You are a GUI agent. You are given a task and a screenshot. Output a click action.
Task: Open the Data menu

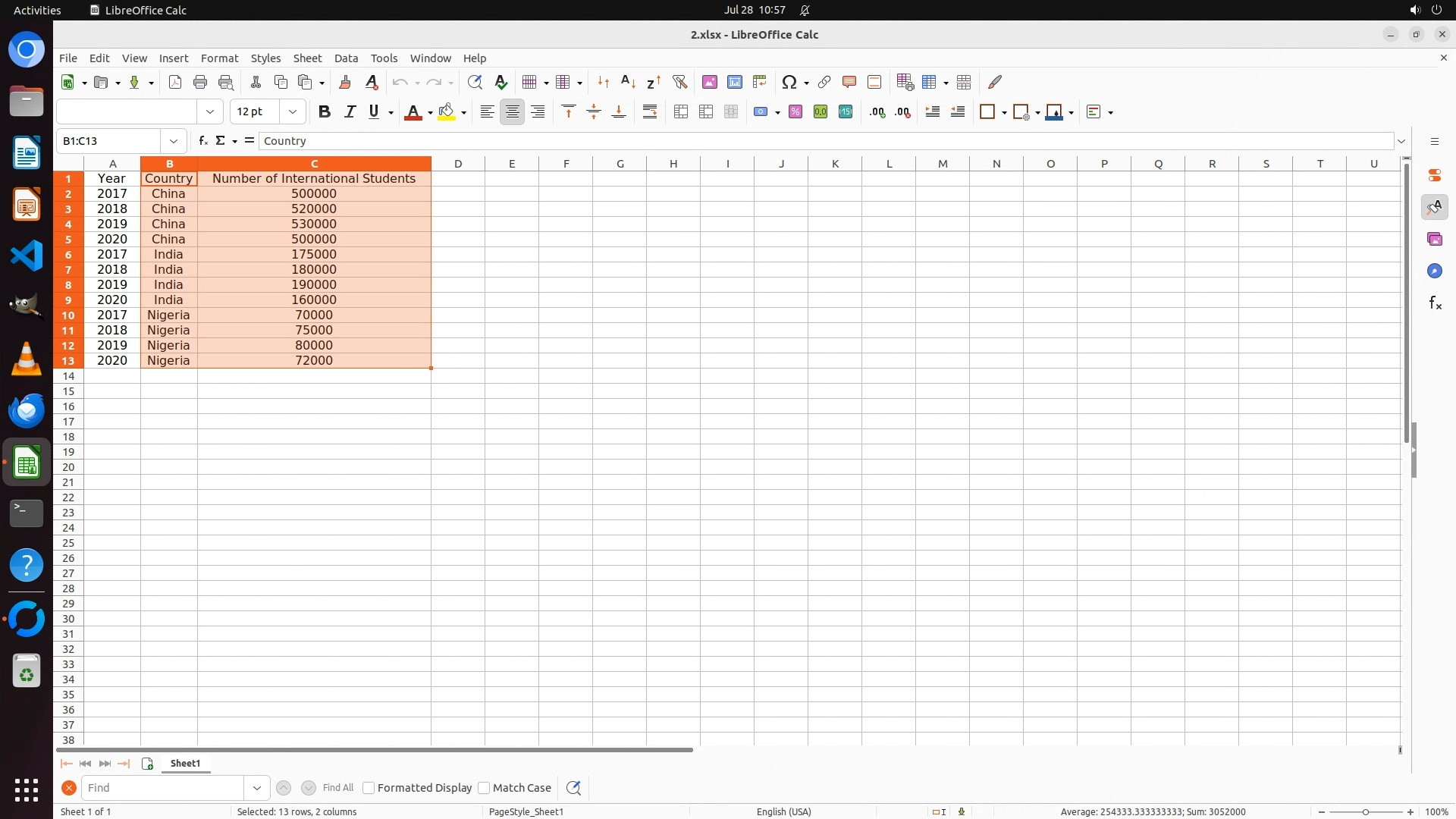[x=346, y=58]
